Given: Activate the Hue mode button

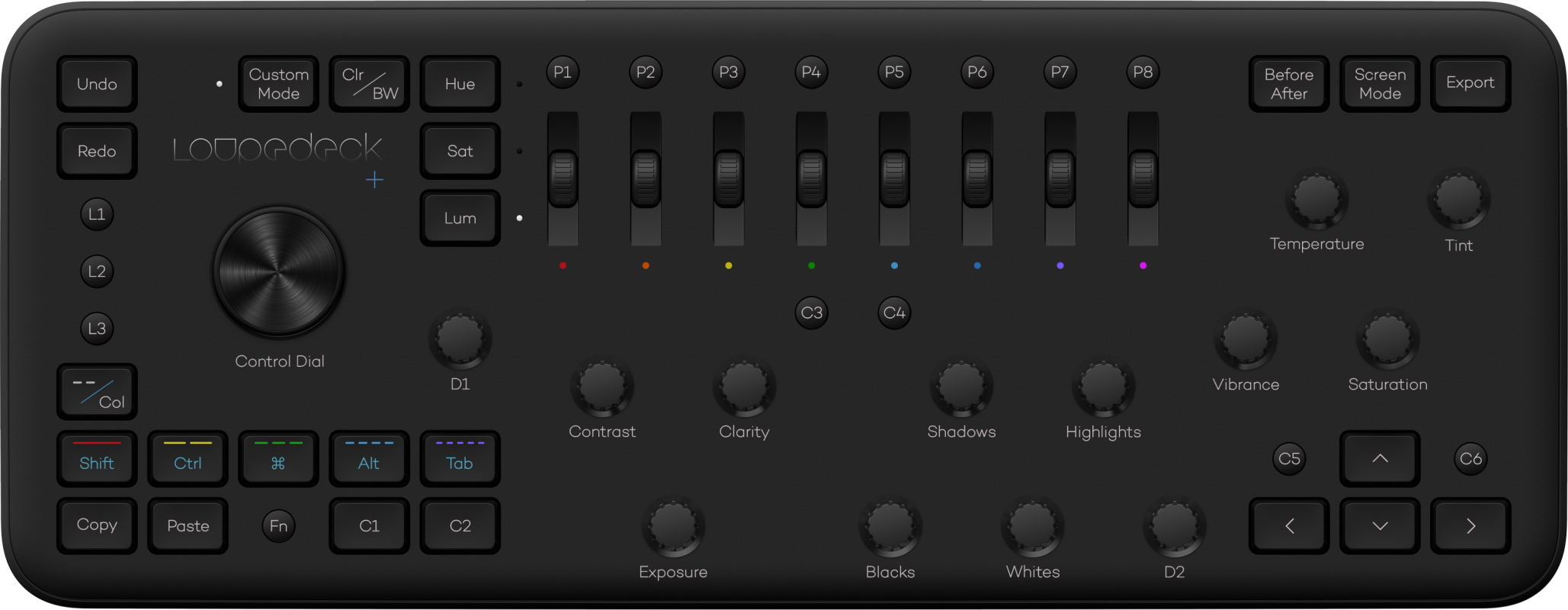Looking at the screenshot, I should (460, 84).
